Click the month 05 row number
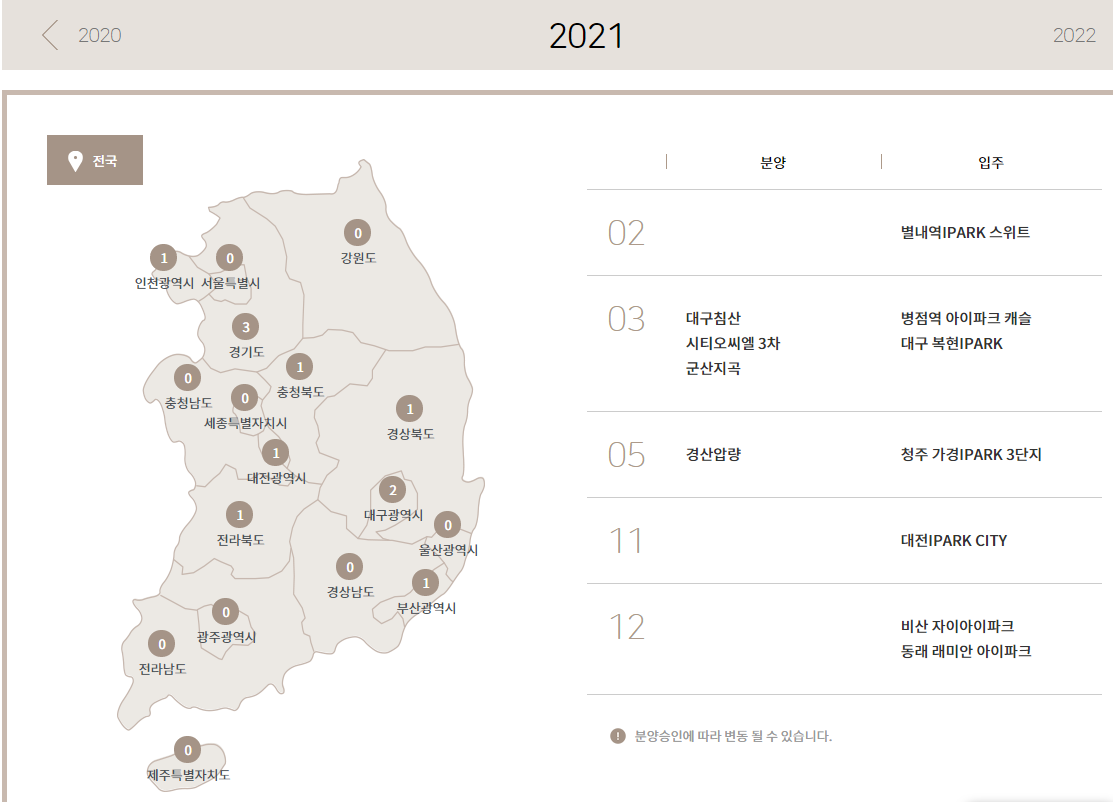This screenshot has height=802, width=1113. (x=626, y=455)
